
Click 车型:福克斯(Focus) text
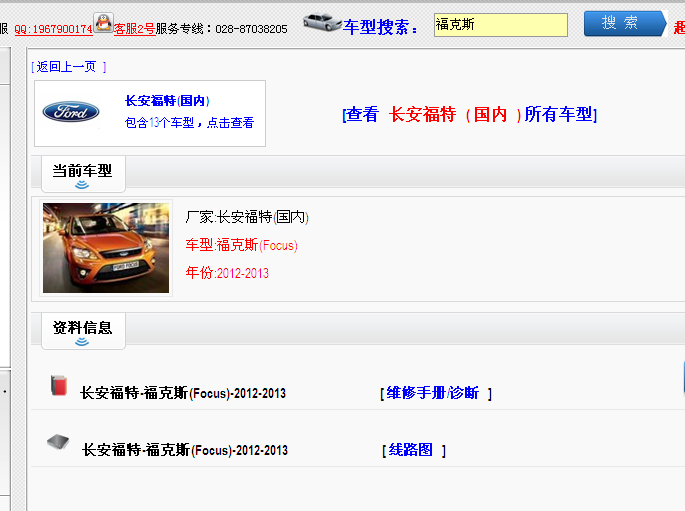pos(242,245)
